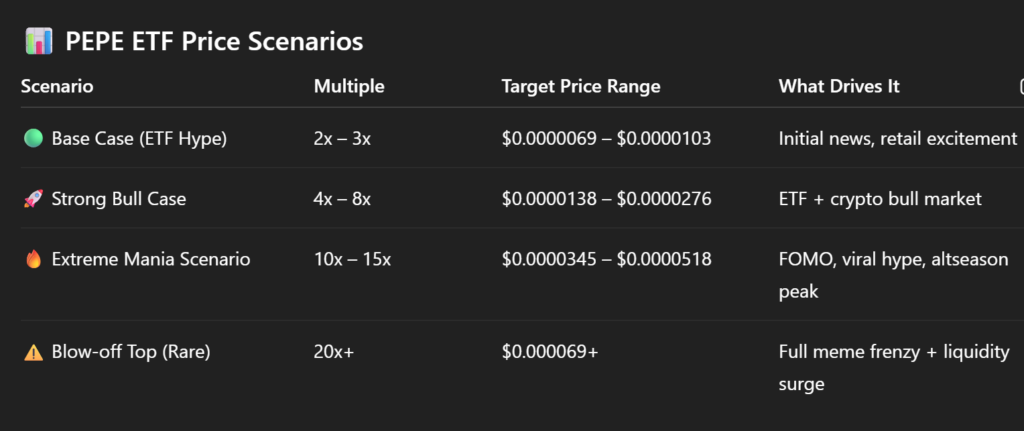
Task: Select the Multiple column header
Action: pyautogui.click(x=348, y=87)
